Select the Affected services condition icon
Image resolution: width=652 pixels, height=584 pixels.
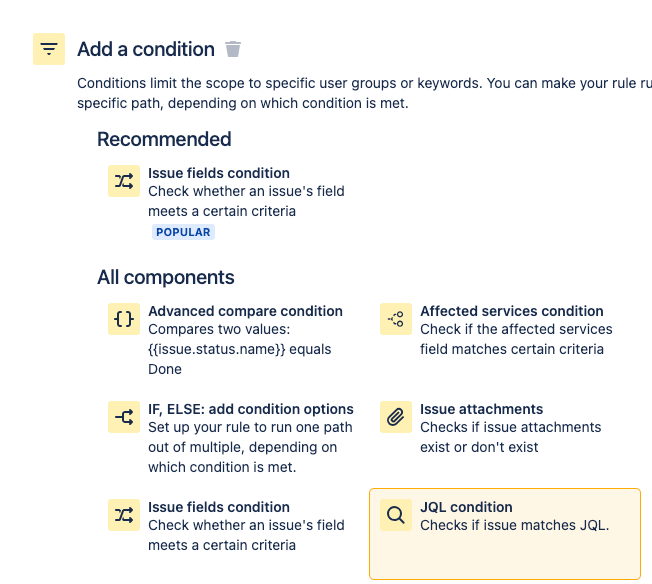[x=396, y=319]
